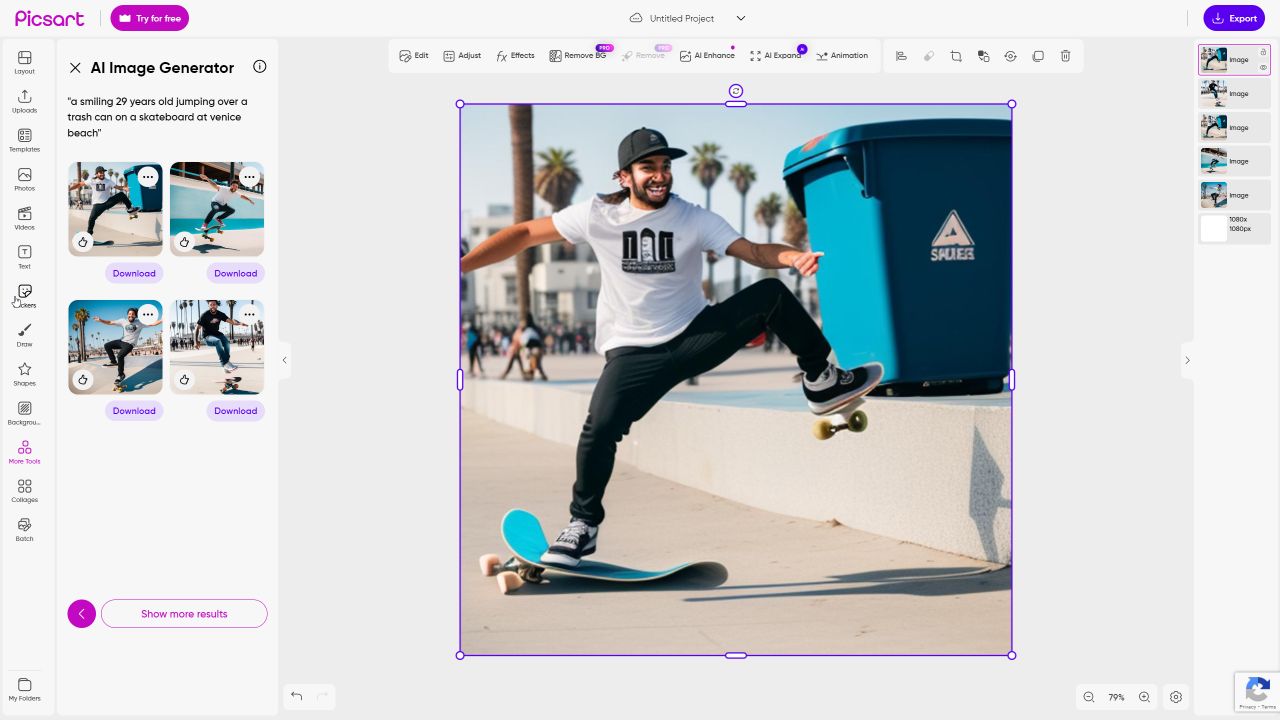Image resolution: width=1280 pixels, height=720 pixels.
Task: Open the Videos panel
Action: (x=25, y=218)
